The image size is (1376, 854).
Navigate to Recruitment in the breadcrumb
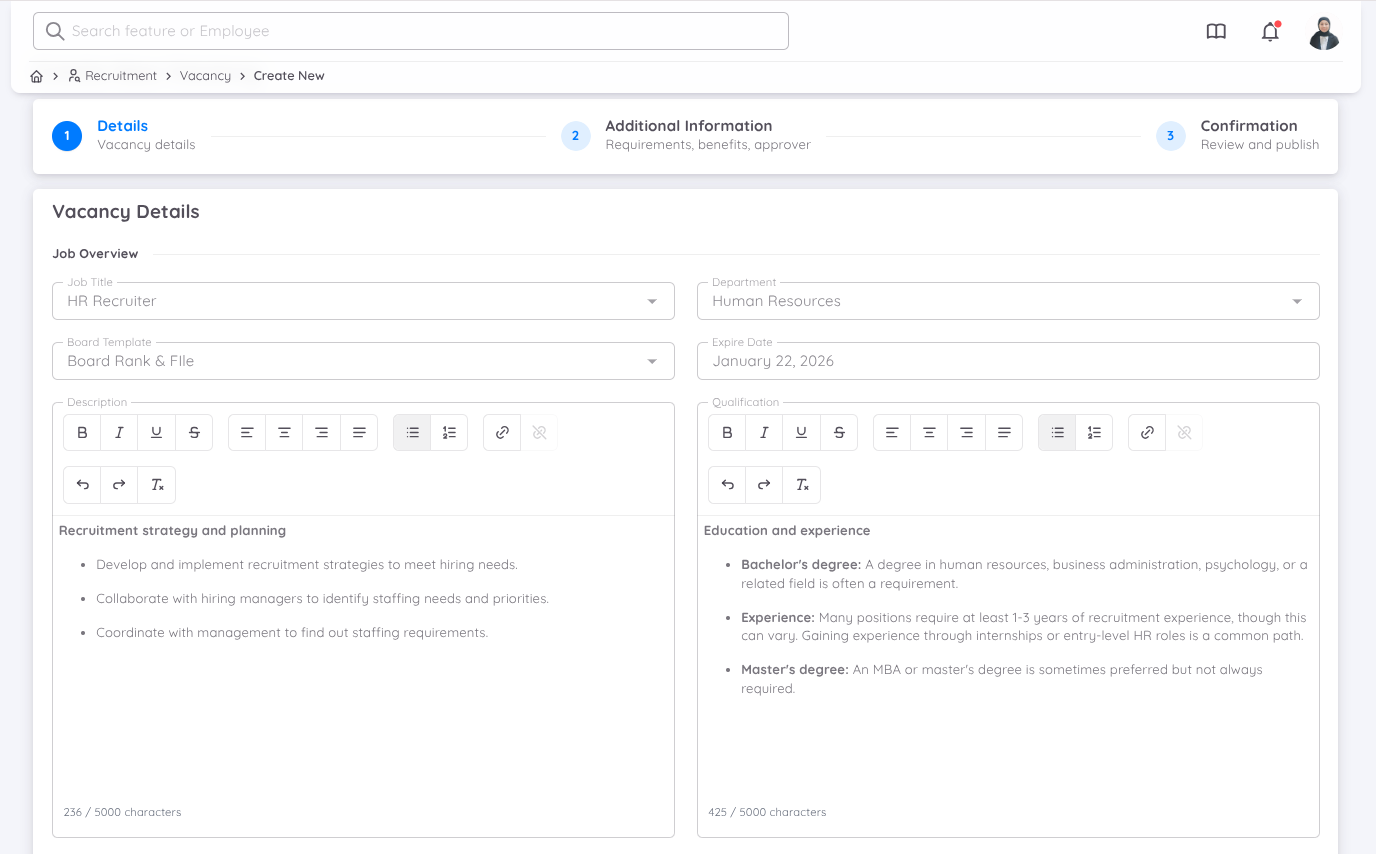120,76
